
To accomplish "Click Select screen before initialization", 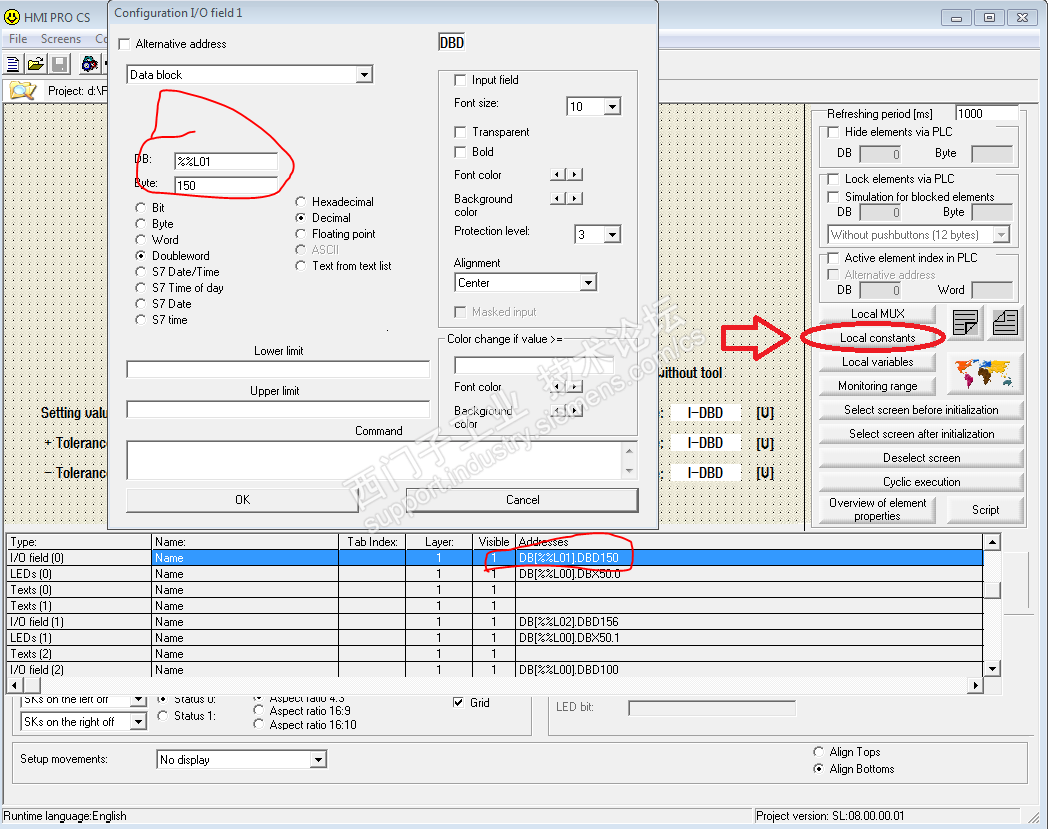I will (x=921, y=410).
